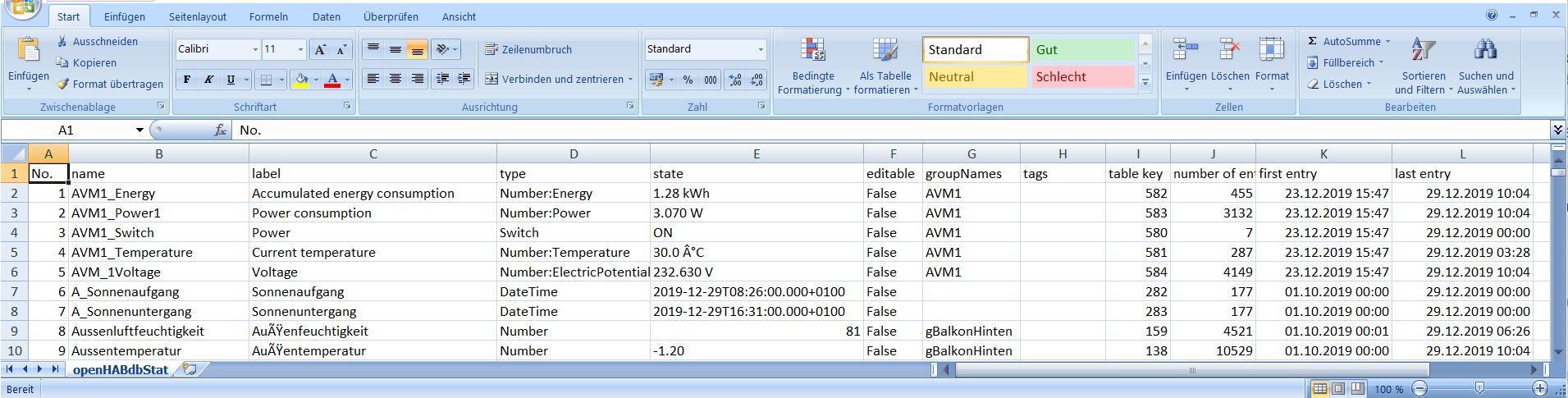The image size is (1568, 398).
Task: Select the normal view icon in status bar
Action: [1319, 388]
